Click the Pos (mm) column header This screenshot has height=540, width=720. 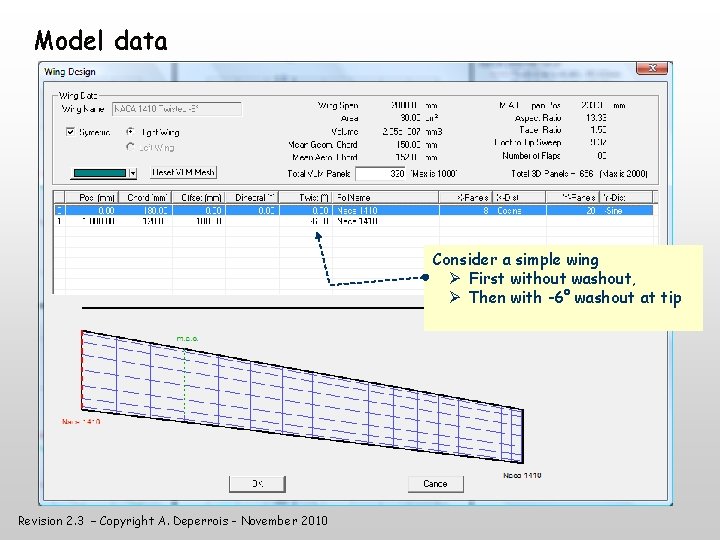92,197
